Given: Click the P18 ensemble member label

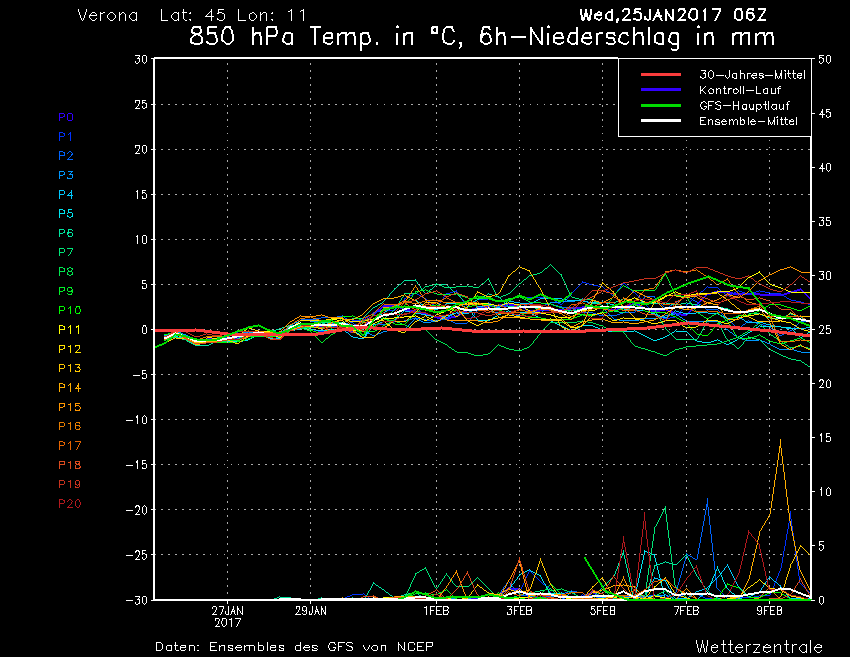Looking at the screenshot, I should 69,465.
